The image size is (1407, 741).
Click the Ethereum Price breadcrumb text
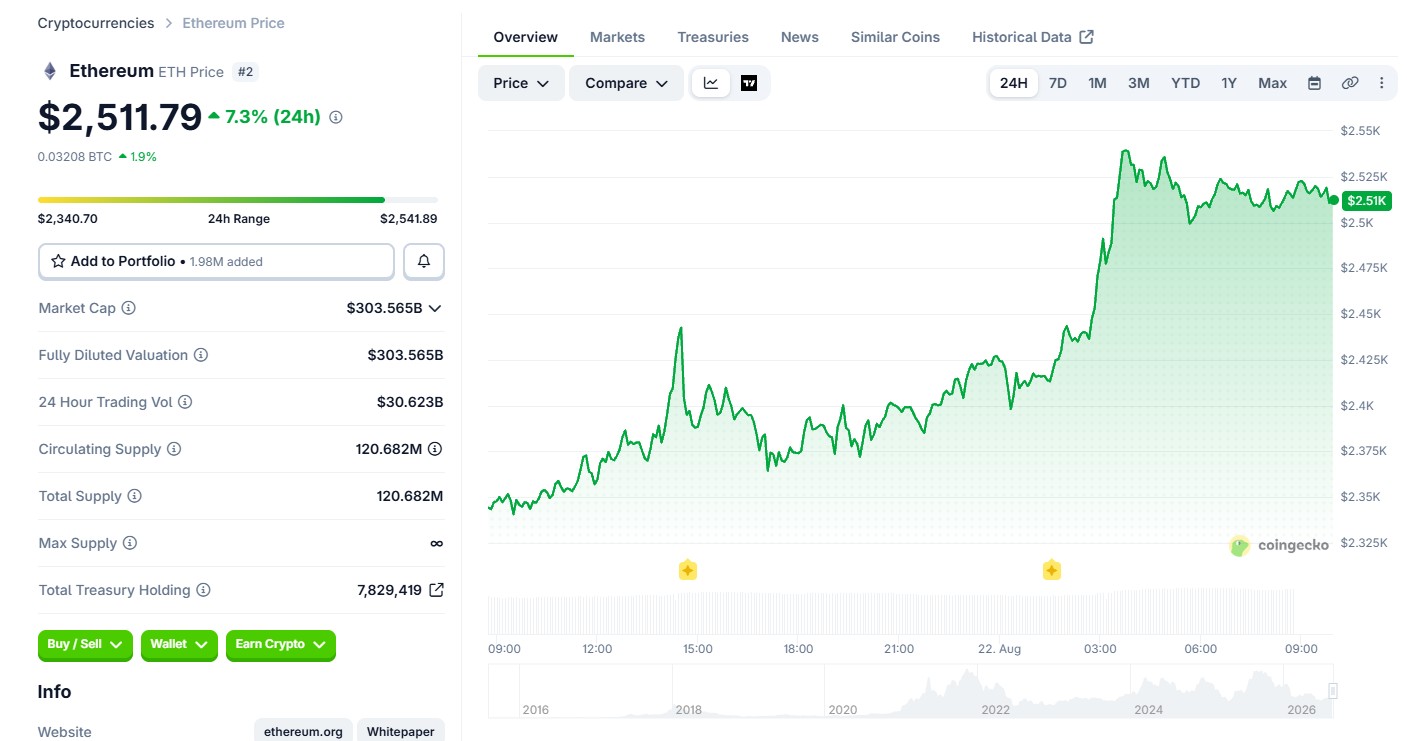pyautogui.click(x=233, y=23)
